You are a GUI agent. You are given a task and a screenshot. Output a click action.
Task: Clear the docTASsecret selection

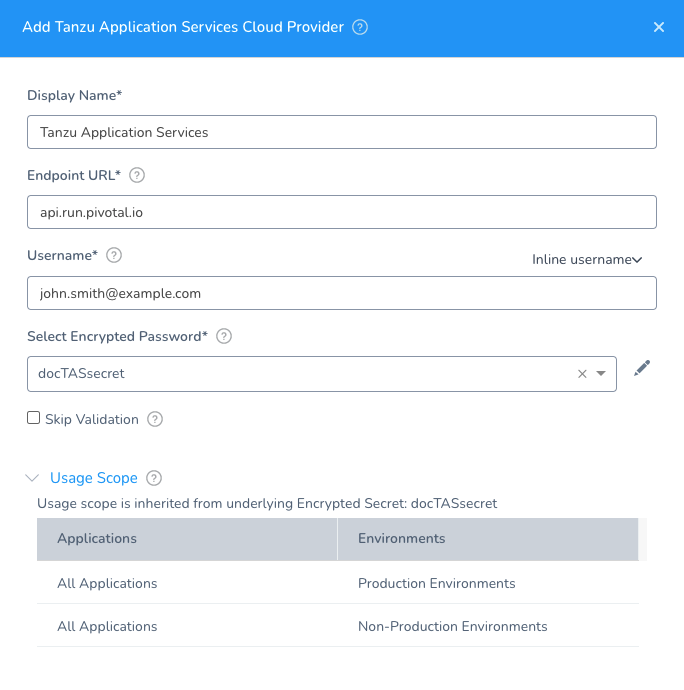tap(582, 374)
